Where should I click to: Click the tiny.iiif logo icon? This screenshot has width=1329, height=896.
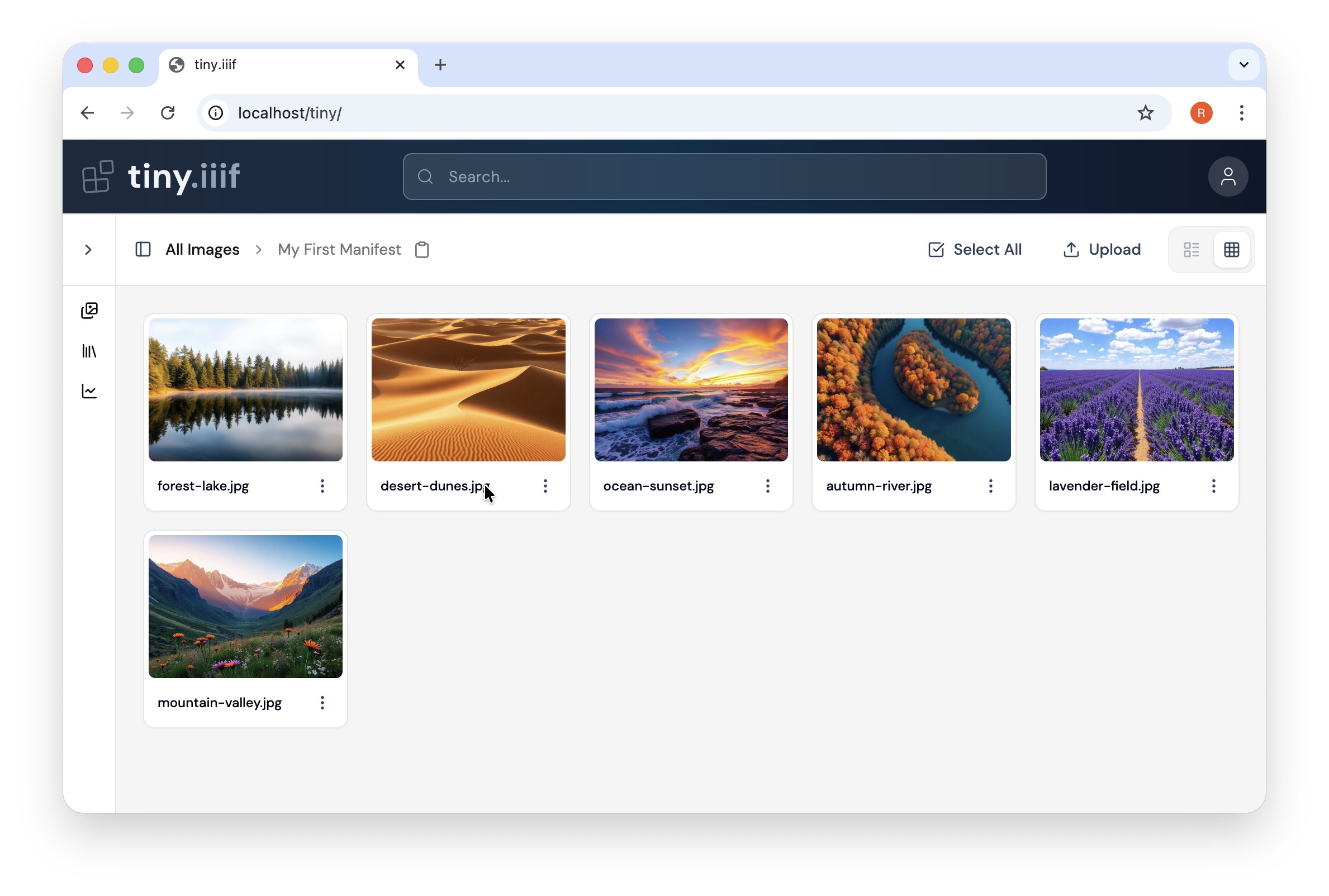(x=97, y=176)
